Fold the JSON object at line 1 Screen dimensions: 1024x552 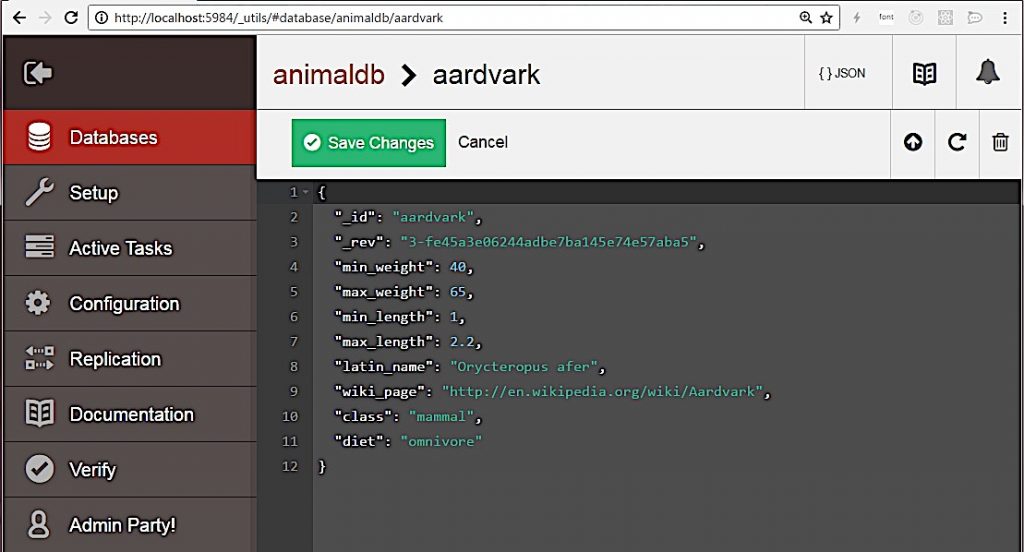(x=305, y=192)
